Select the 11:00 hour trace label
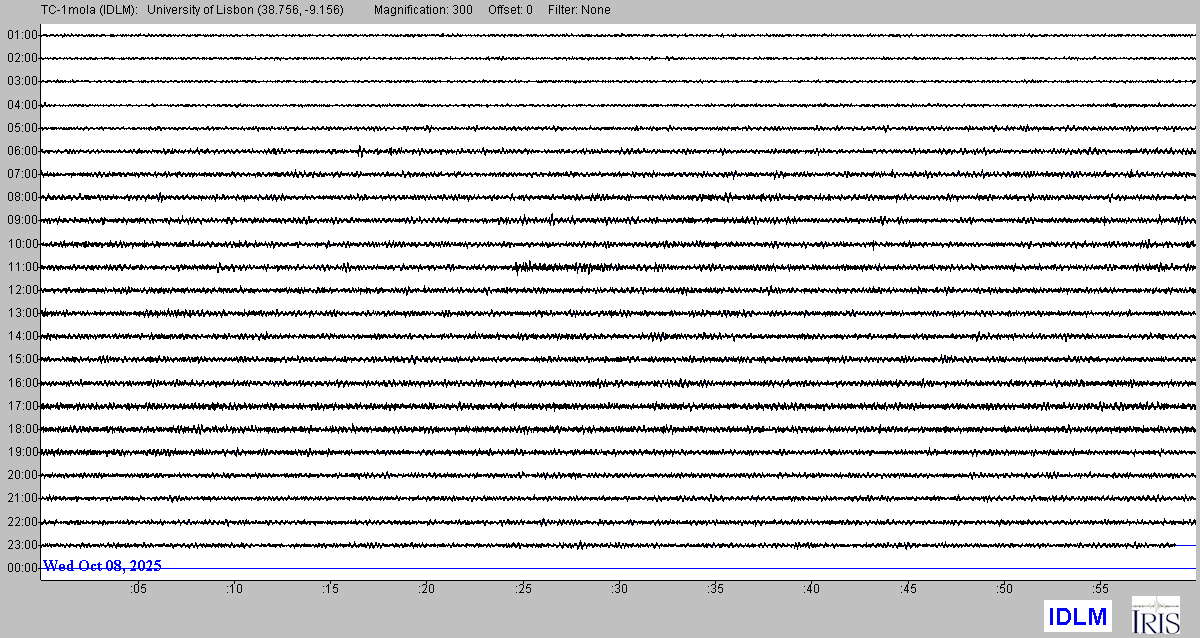The width and height of the screenshot is (1200, 638). [22, 267]
